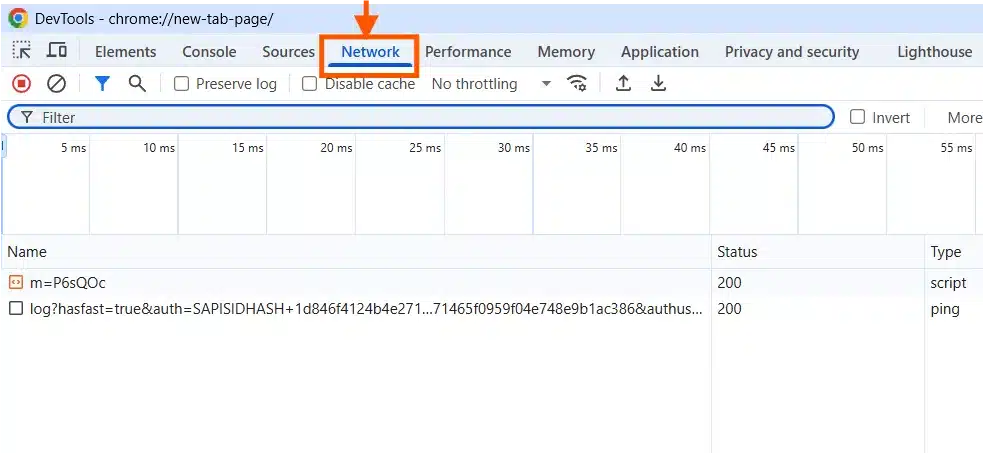Select the Network tab
The height and width of the screenshot is (453, 983).
tap(371, 52)
